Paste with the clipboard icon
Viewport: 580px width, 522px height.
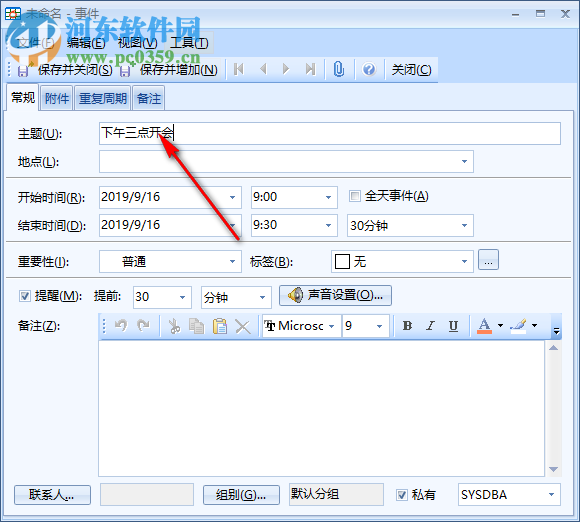(220, 326)
